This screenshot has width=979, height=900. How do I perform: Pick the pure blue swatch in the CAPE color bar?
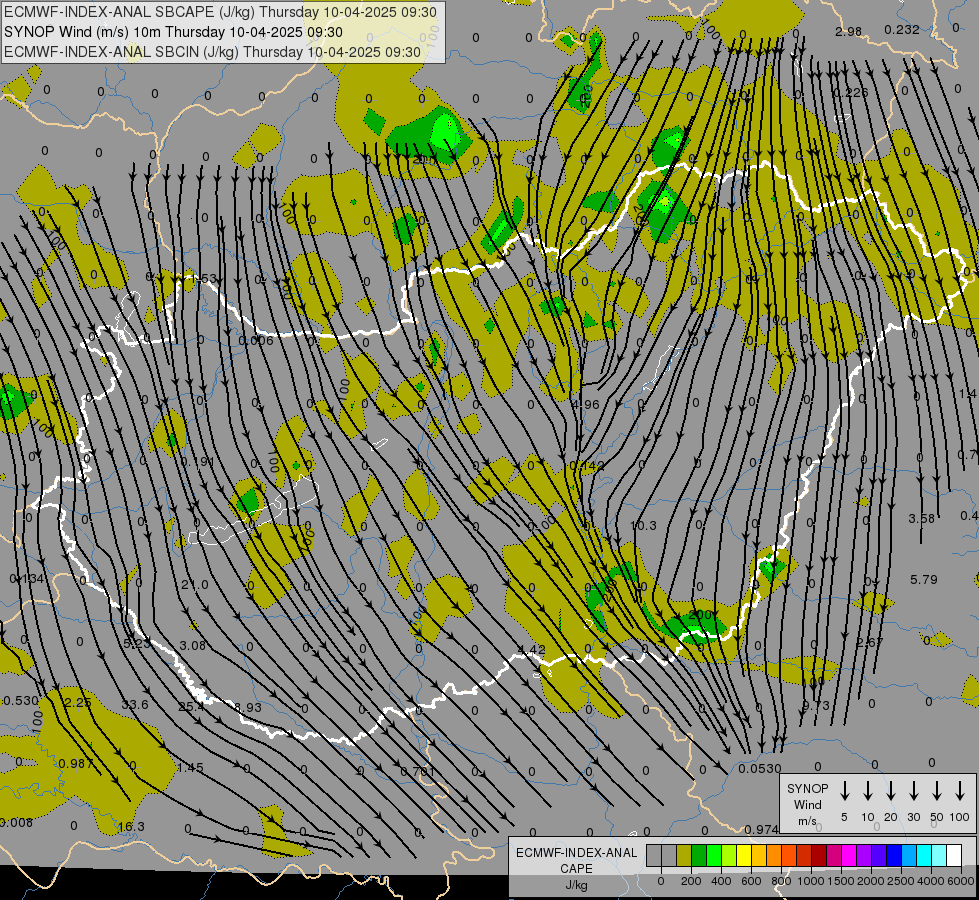pyautogui.click(x=893, y=855)
